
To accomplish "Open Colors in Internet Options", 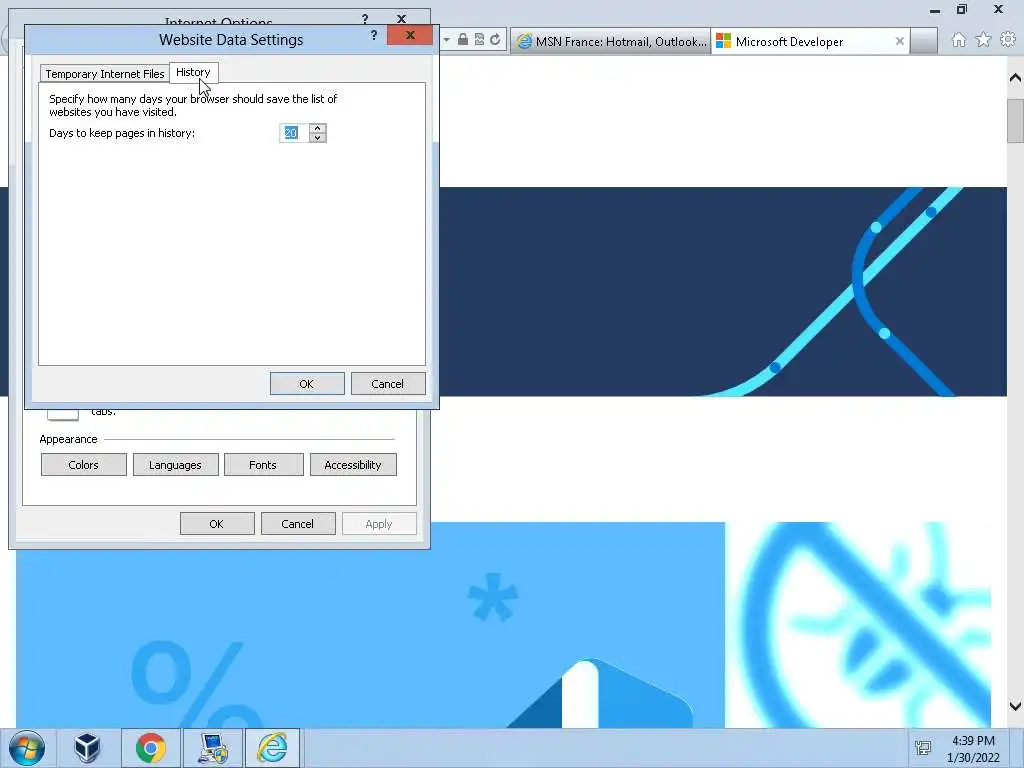I will click(84, 465).
